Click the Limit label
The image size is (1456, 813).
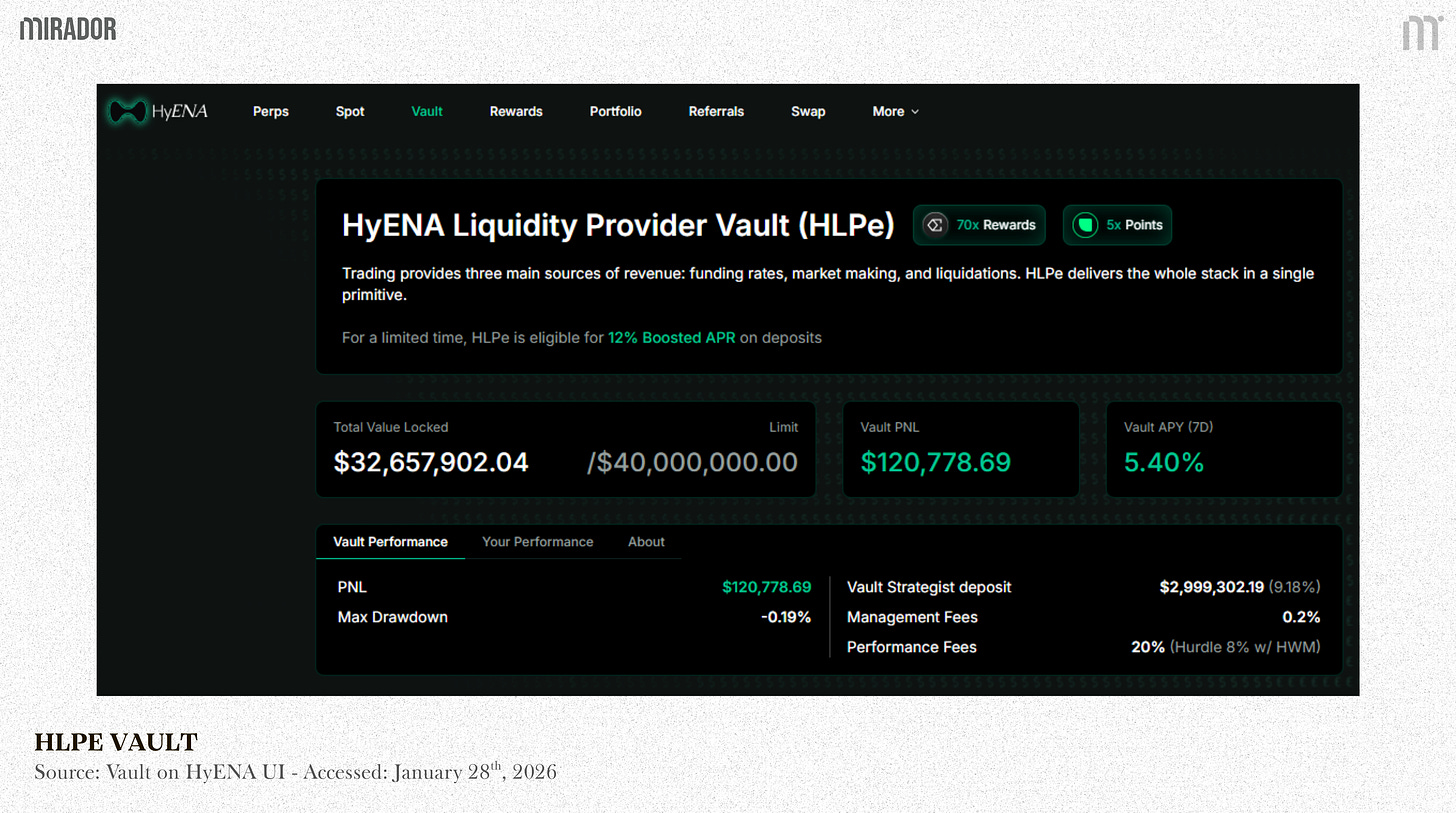click(783, 427)
